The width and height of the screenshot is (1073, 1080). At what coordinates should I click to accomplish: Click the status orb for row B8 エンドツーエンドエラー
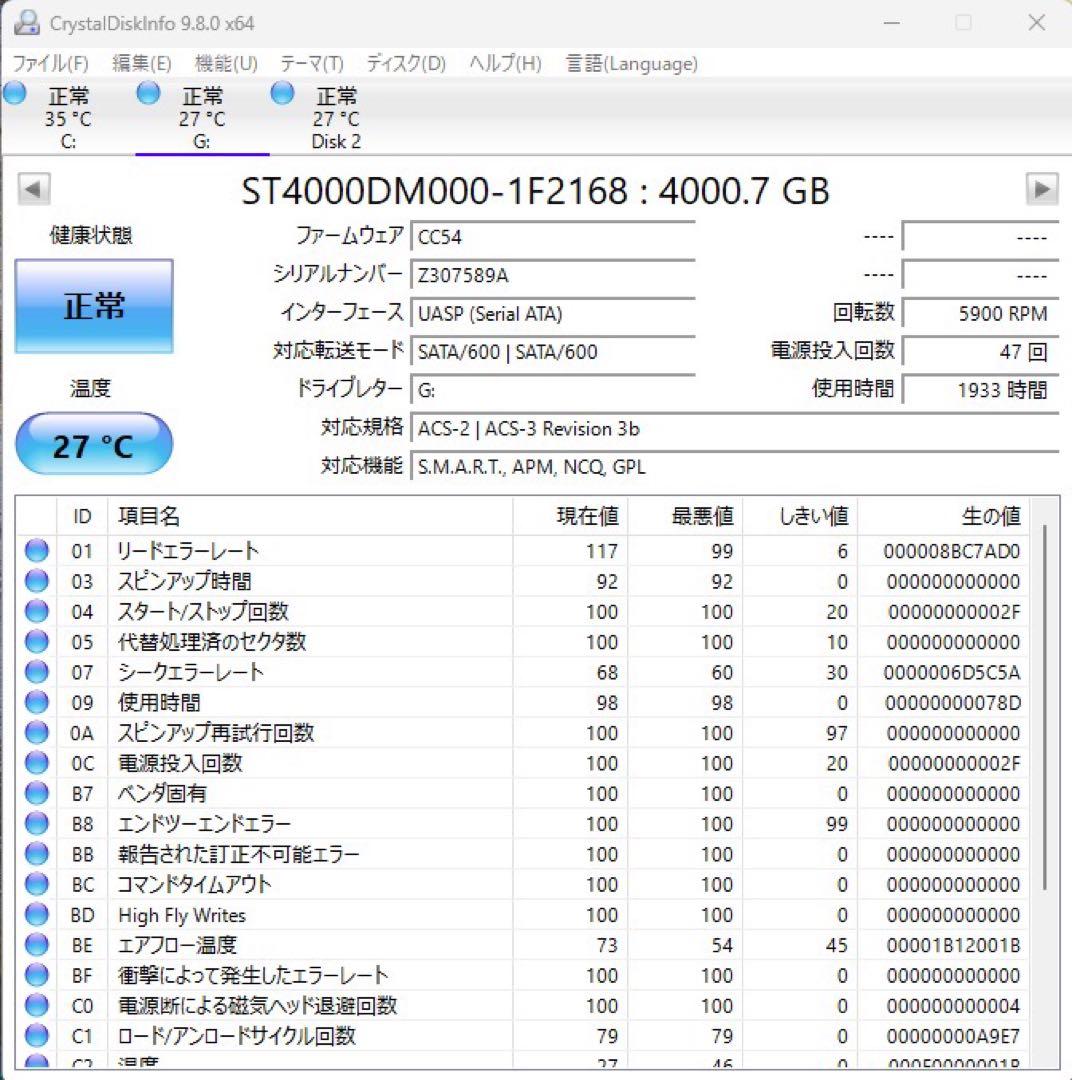pyautogui.click(x=37, y=824)
